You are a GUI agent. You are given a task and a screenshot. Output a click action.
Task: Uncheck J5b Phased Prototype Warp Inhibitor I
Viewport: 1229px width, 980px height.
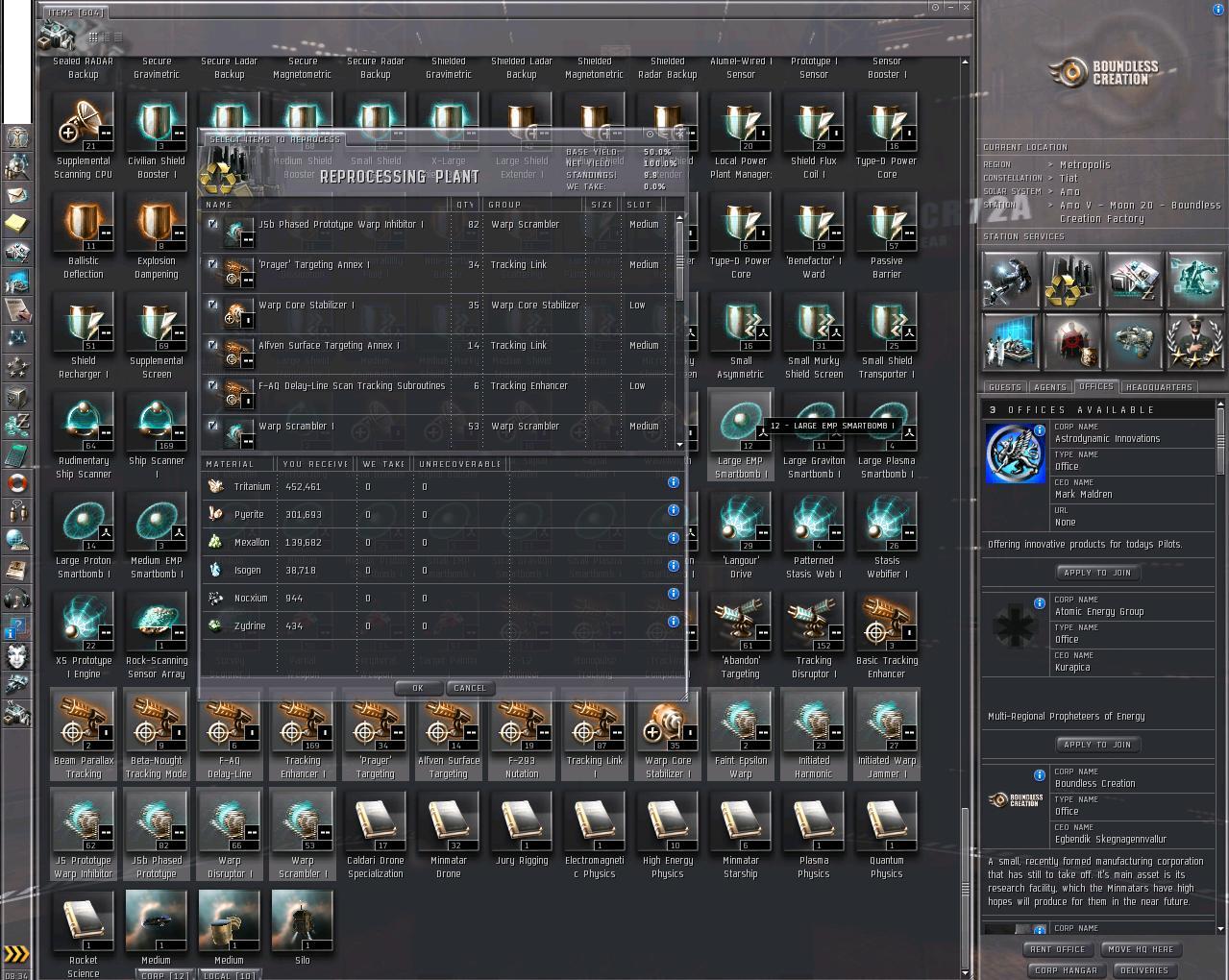212,223
